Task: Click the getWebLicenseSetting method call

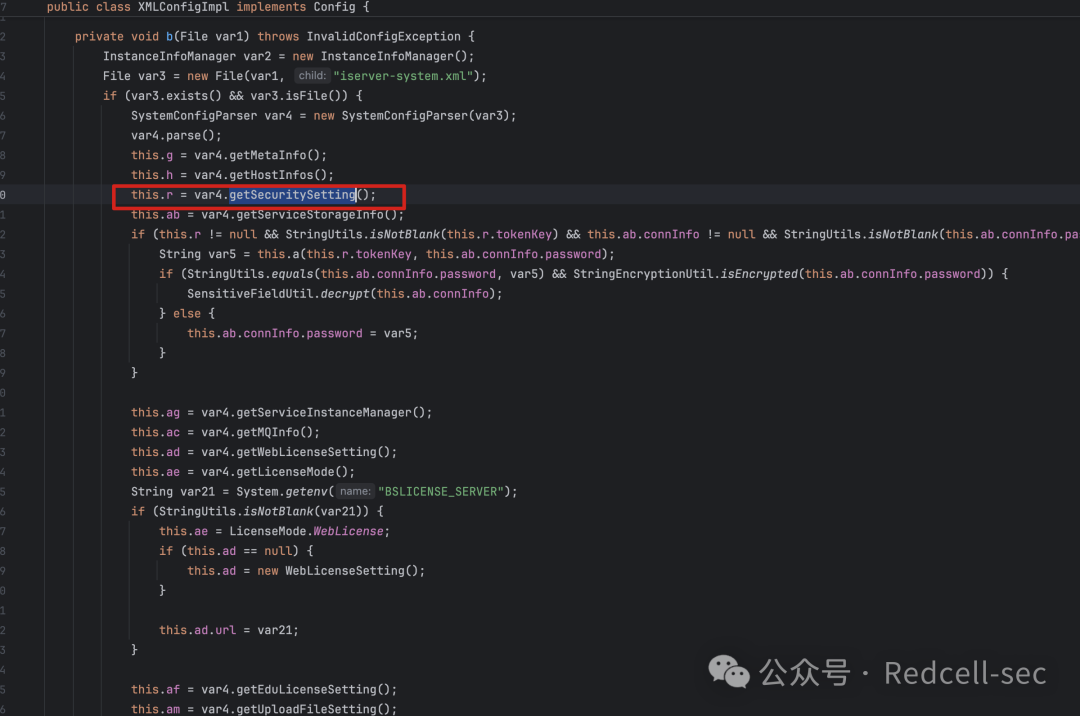Action: pyautogui.click(x=306, y=452)
